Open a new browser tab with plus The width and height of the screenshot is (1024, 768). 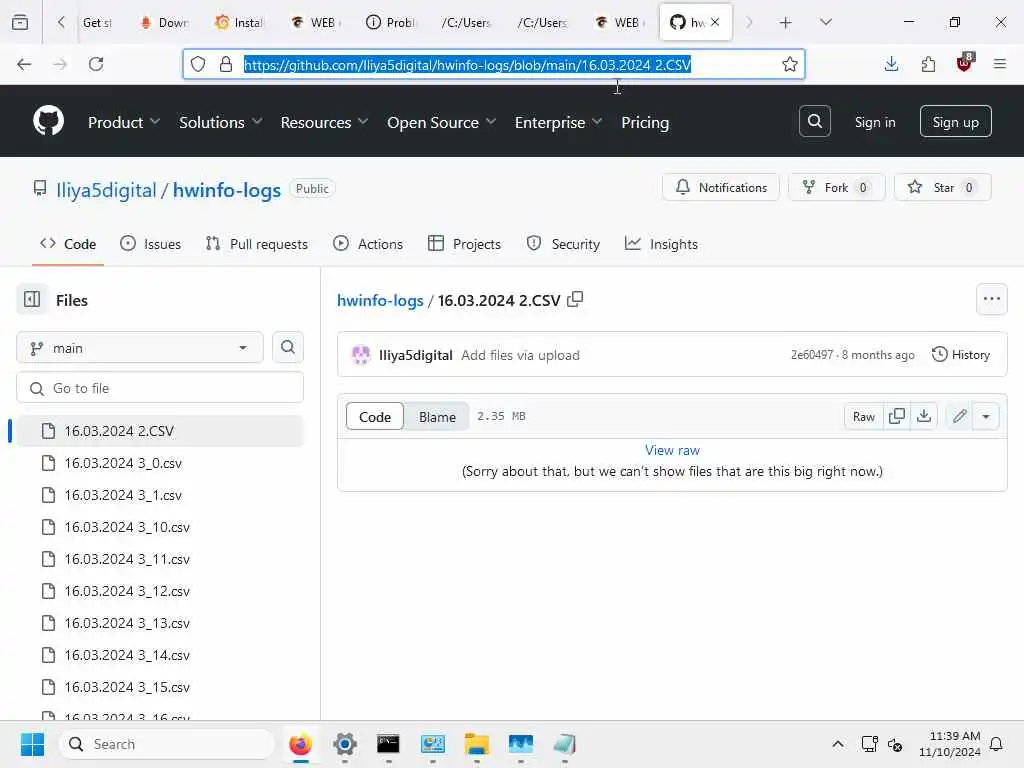pyautogui.click(x=786, y=23)
